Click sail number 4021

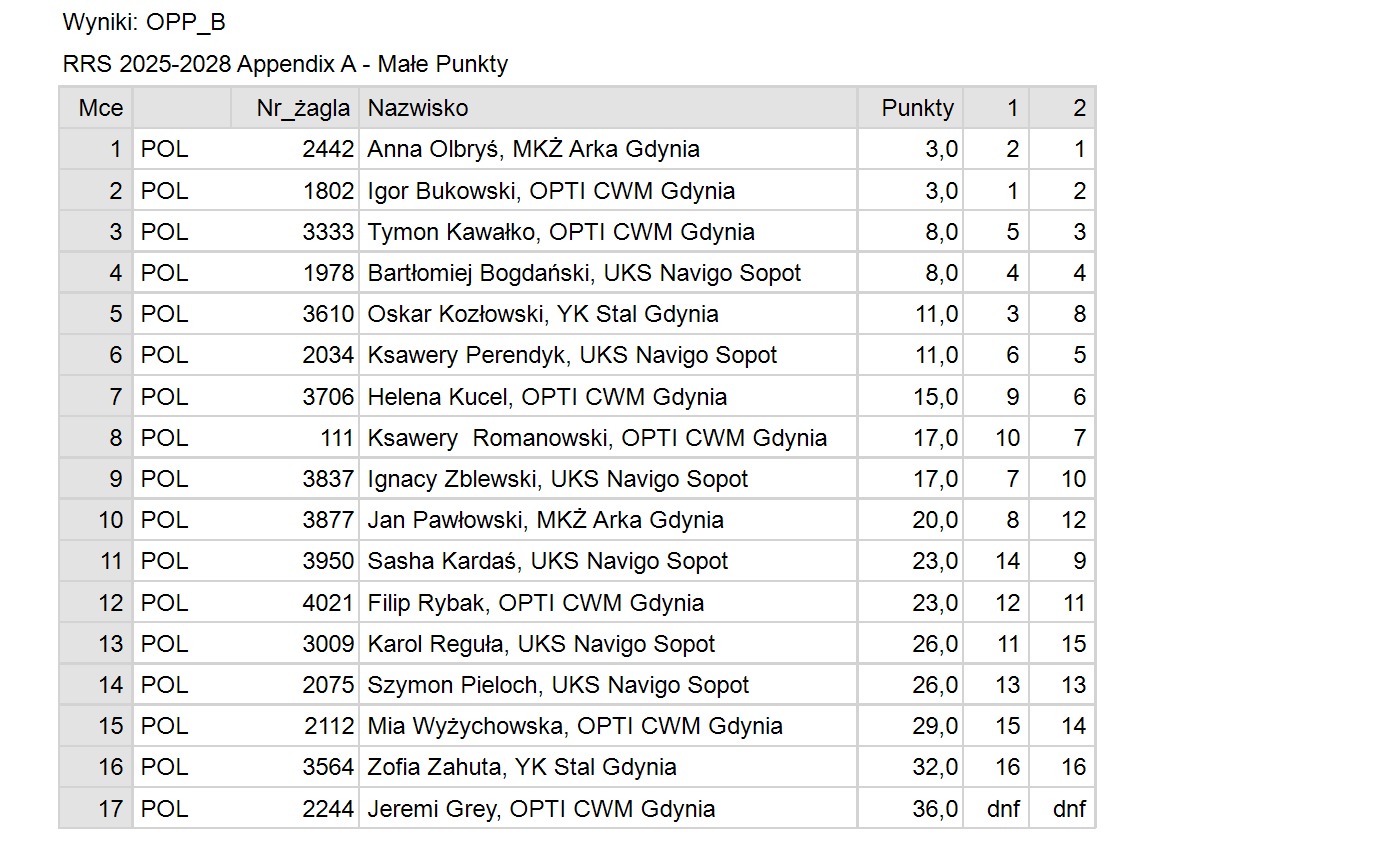(328, 603)
